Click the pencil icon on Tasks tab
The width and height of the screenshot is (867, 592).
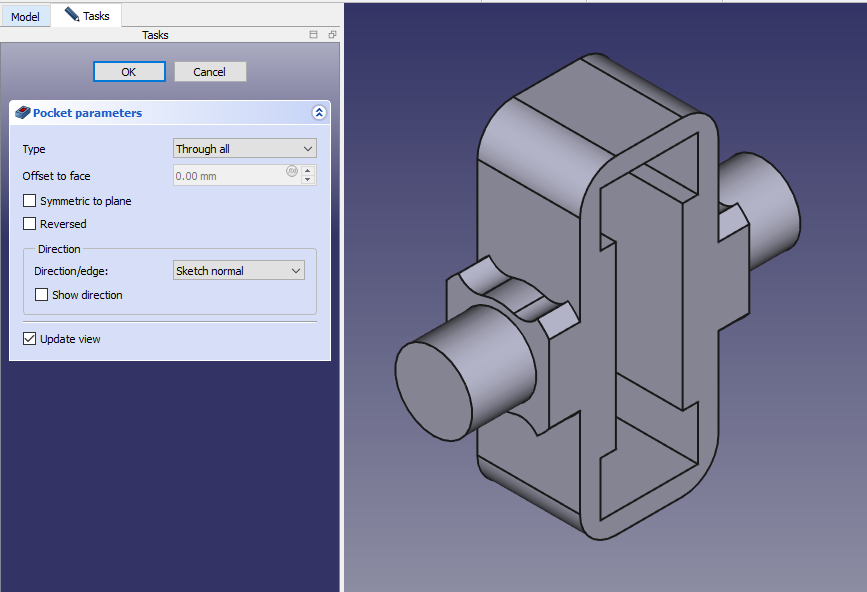tap(71, 15)
